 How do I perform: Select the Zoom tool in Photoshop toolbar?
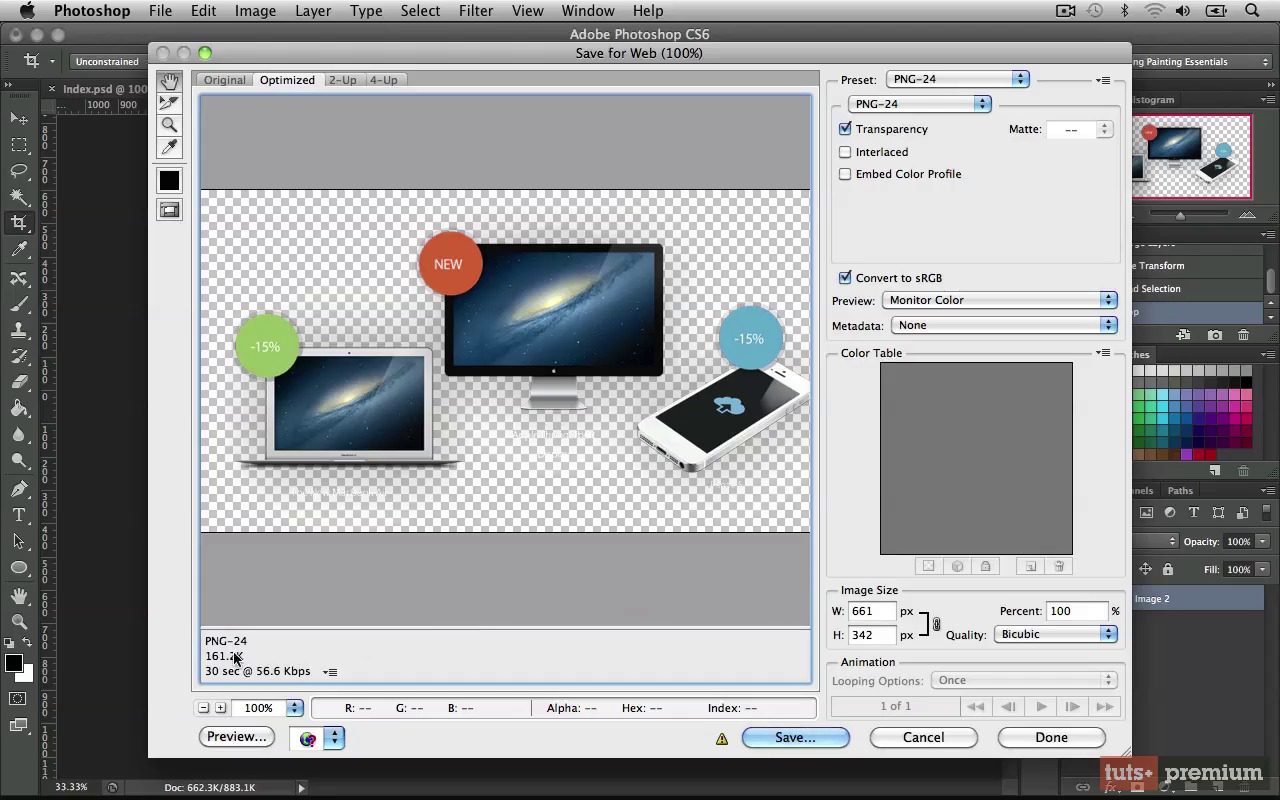click(19, 621)
